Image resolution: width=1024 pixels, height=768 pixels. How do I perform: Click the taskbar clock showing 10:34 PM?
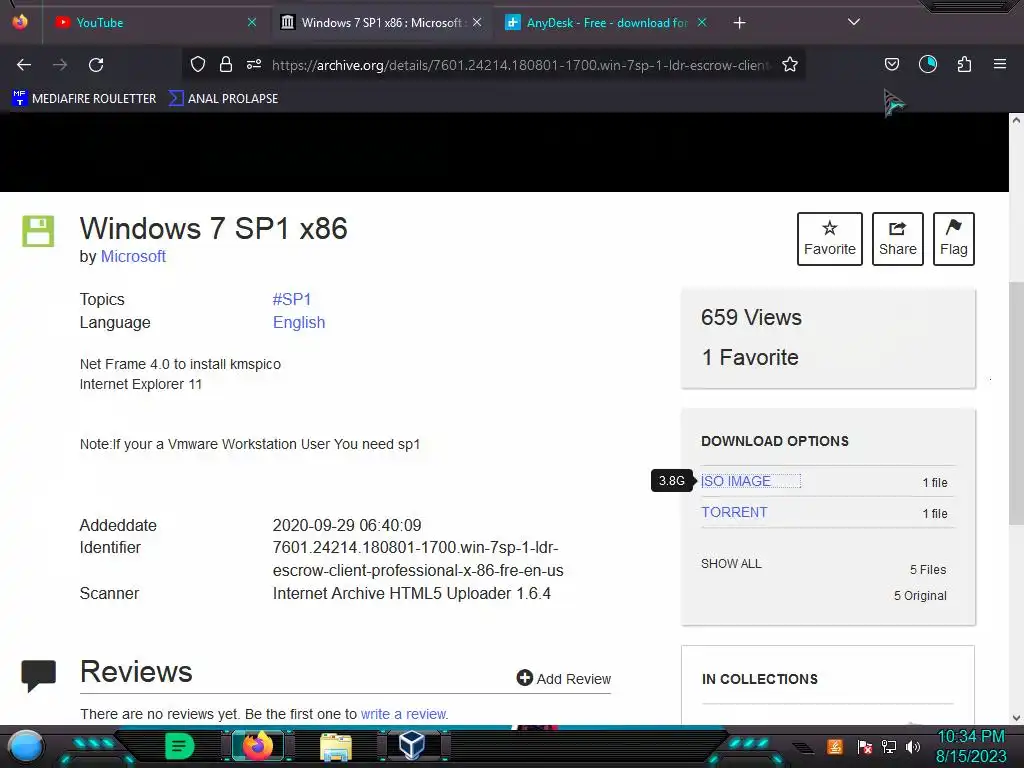pos(971,746)
